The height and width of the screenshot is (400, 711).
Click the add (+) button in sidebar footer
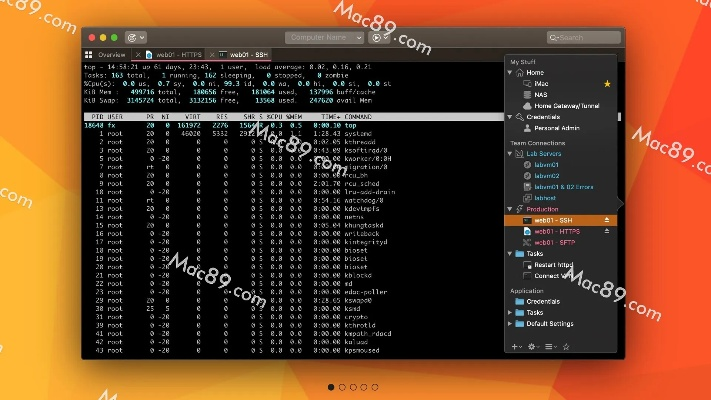515,346
